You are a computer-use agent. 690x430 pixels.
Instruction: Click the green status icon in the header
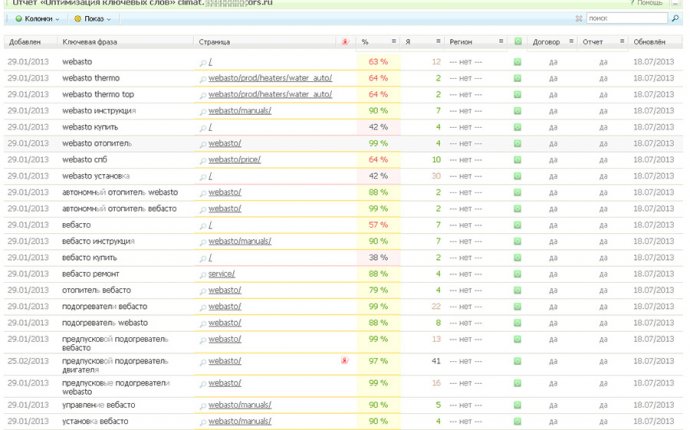518,42
